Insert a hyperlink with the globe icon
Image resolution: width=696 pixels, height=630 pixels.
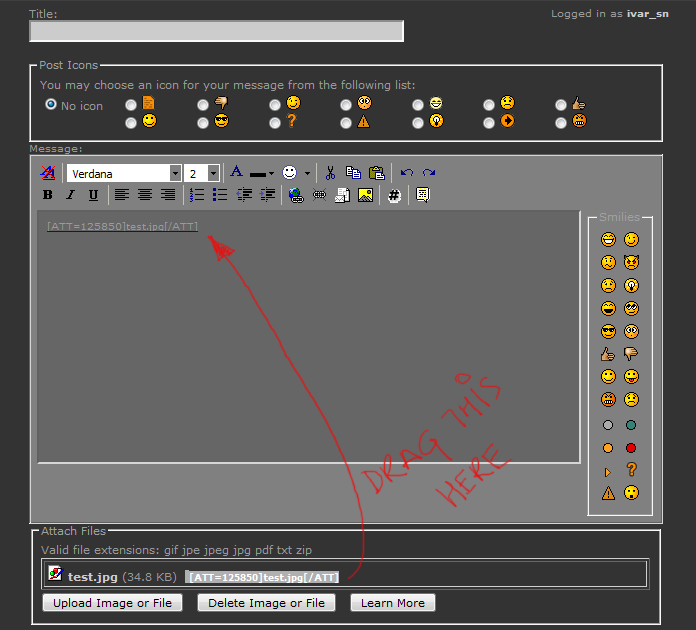(296, 195)
